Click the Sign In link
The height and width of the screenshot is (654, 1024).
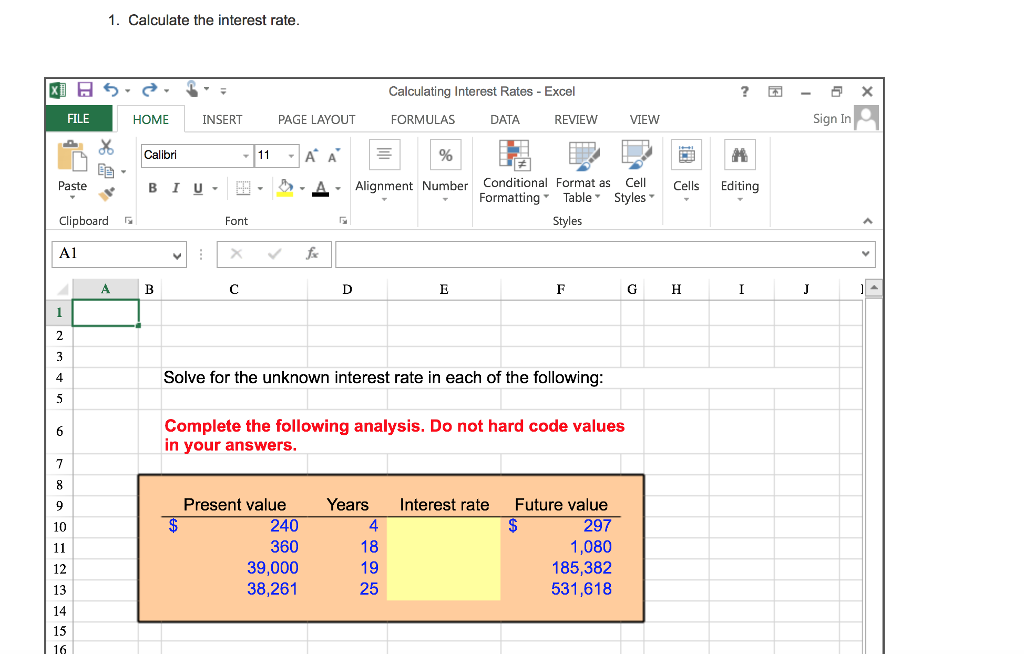pos(831,119)
